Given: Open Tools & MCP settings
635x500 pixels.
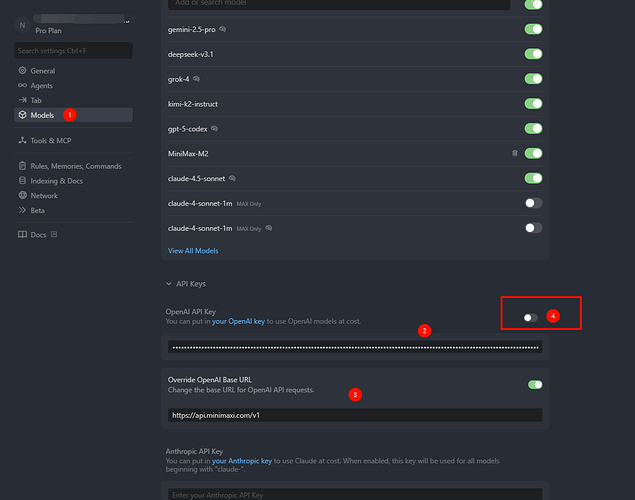Looking at the screenshot, I should (x=51, y=140).
